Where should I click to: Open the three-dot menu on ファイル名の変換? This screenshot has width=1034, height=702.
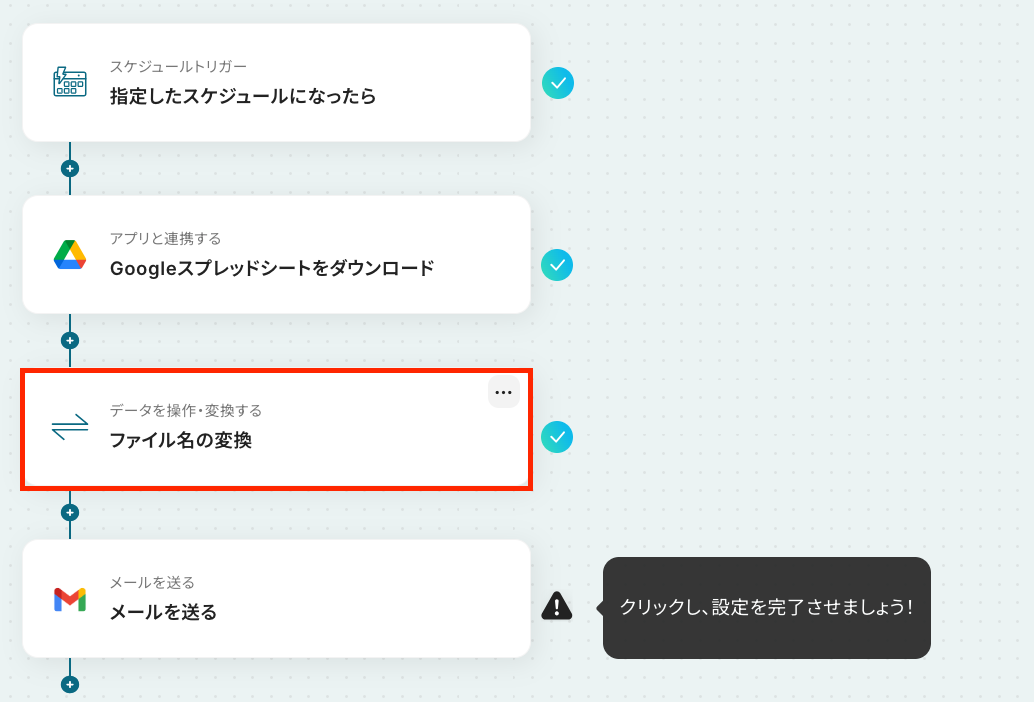pos(504,392)
